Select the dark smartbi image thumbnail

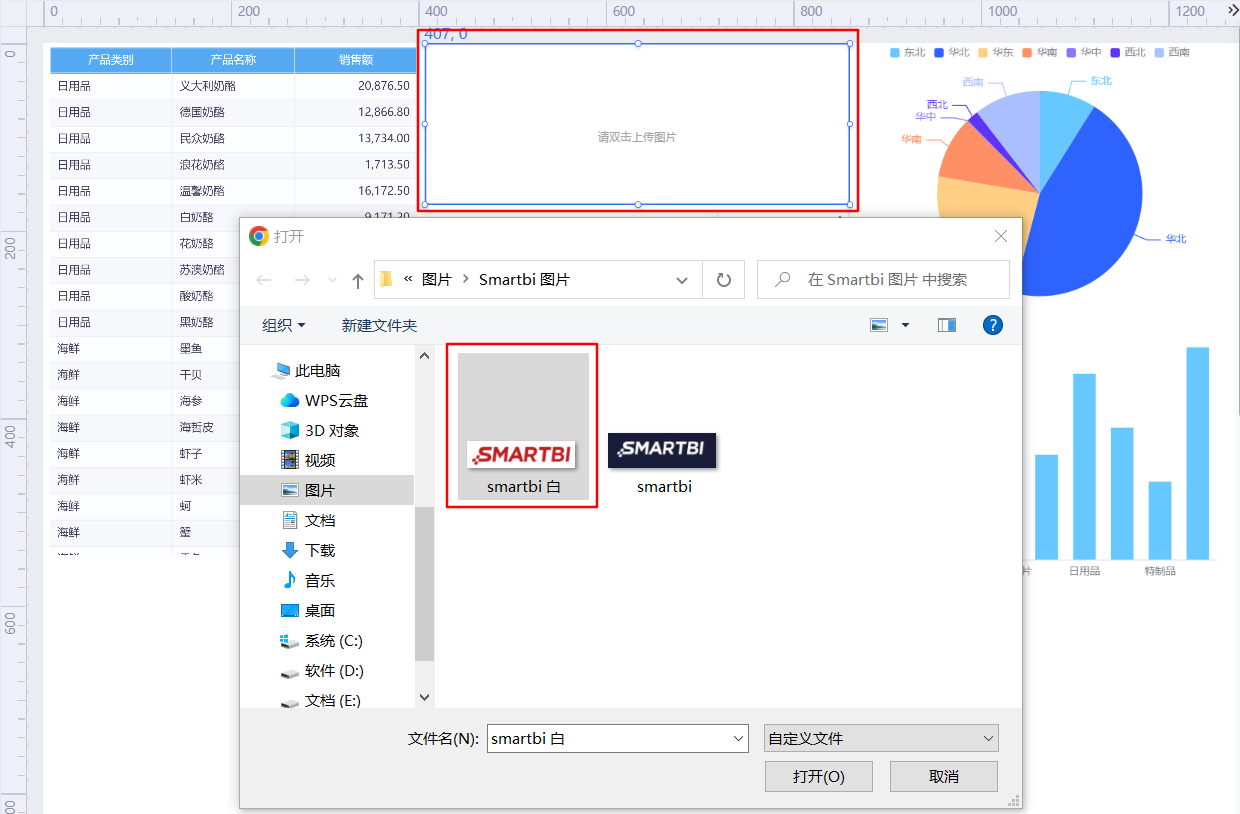tap(663, 451)
